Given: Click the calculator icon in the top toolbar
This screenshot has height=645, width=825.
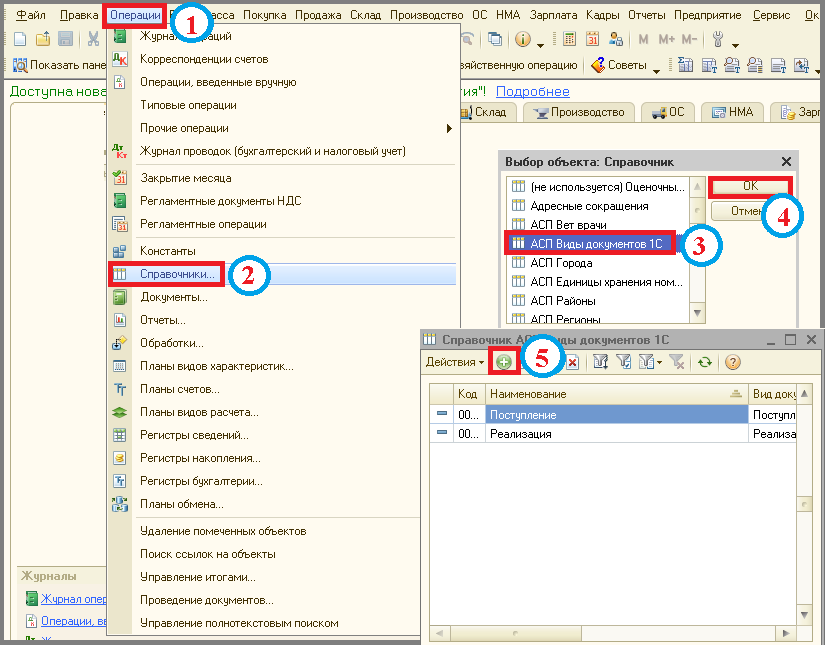Looking at the screenshot, I should pos(569,39).
